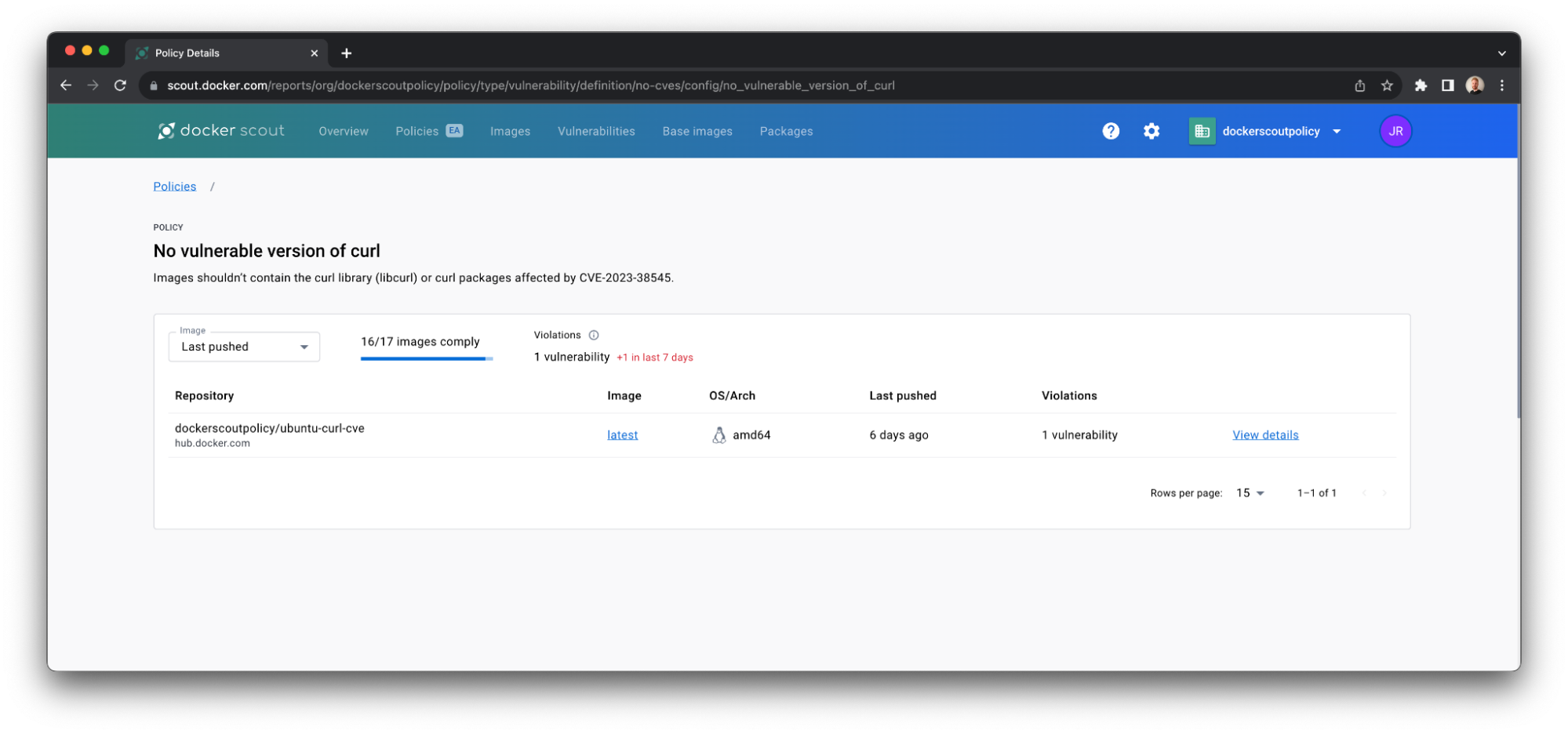Expand the Last pushed image dropdown
The width and height of the screenshot is (1568, 734).
tap(244, 347)
